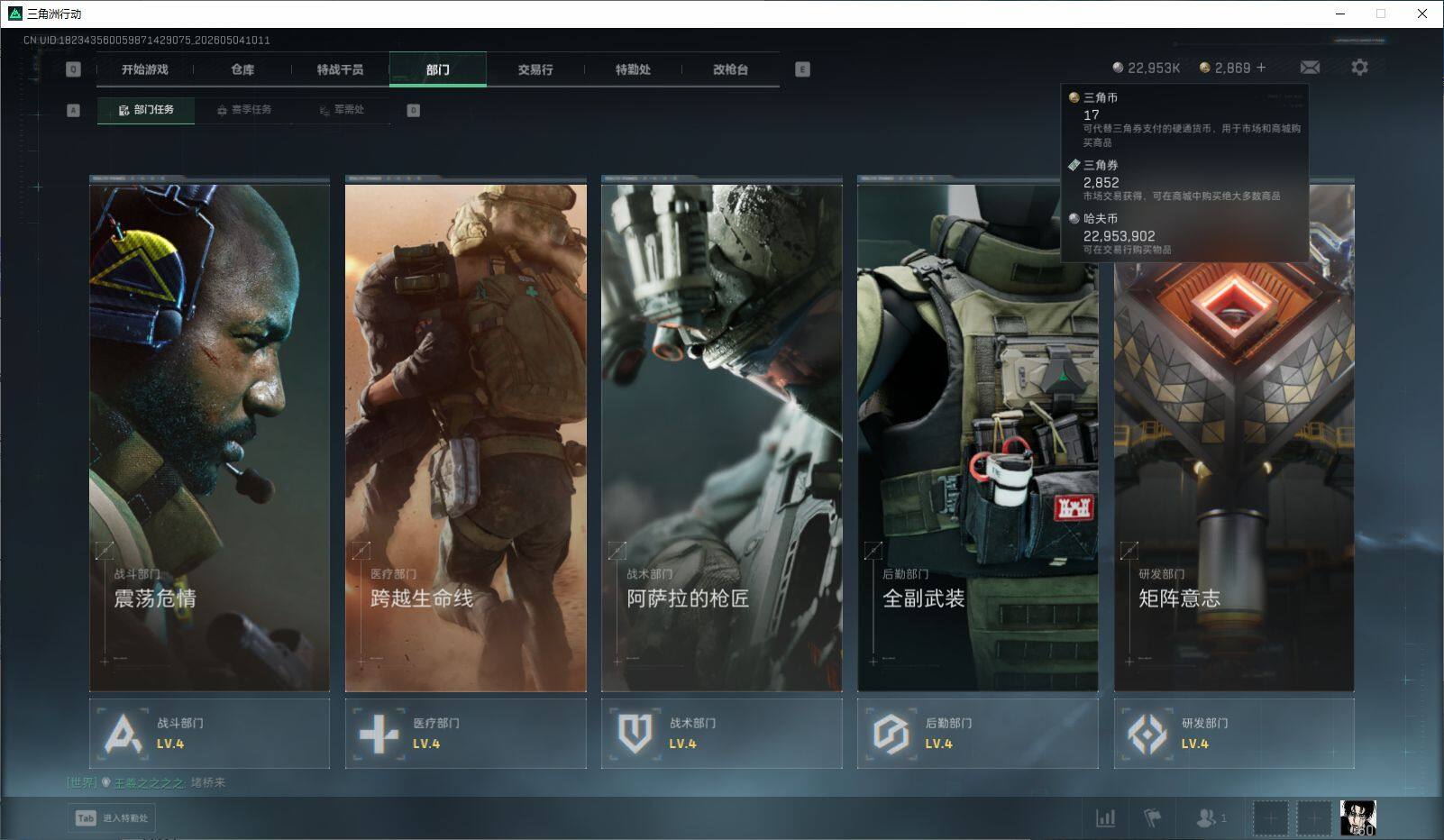The width and height of the screenshot is (1444, 840).
Task: Open the 军需处 sub-tab
Action: click(x=343, y=110)
